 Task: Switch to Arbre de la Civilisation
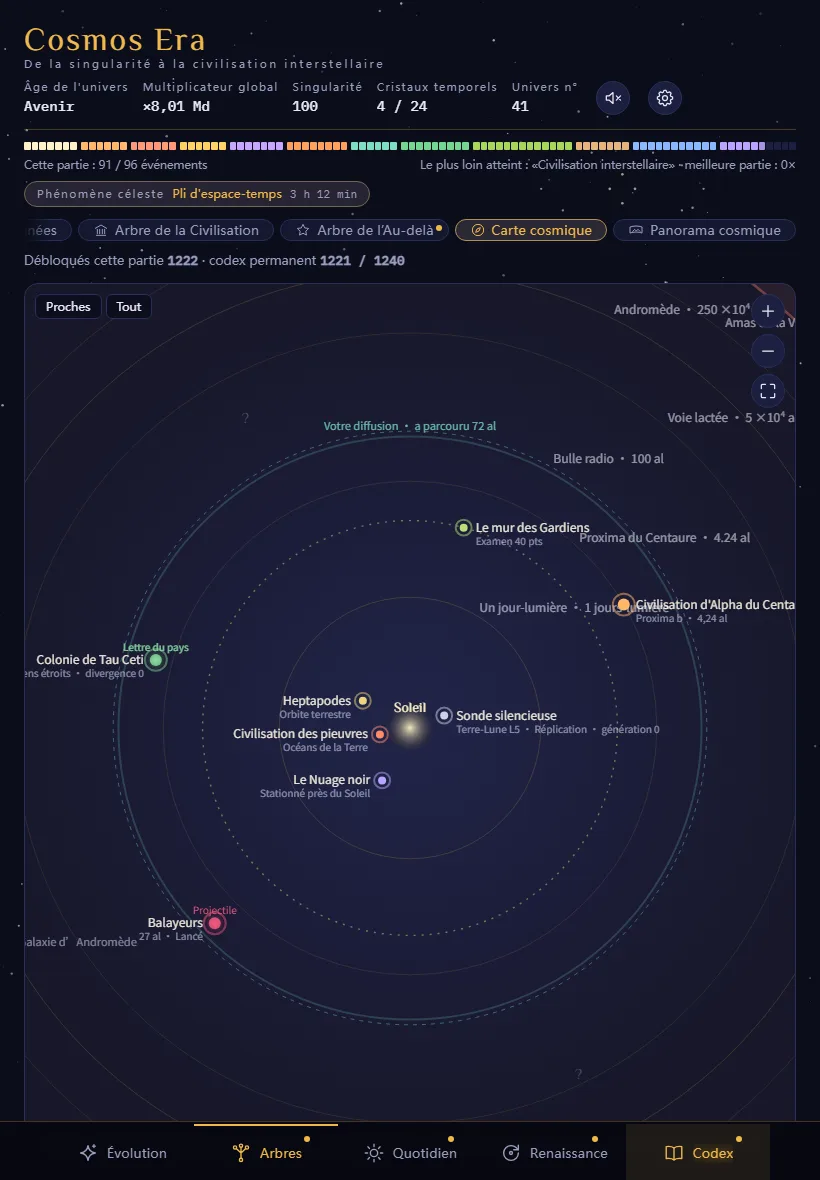click(176, 230)
